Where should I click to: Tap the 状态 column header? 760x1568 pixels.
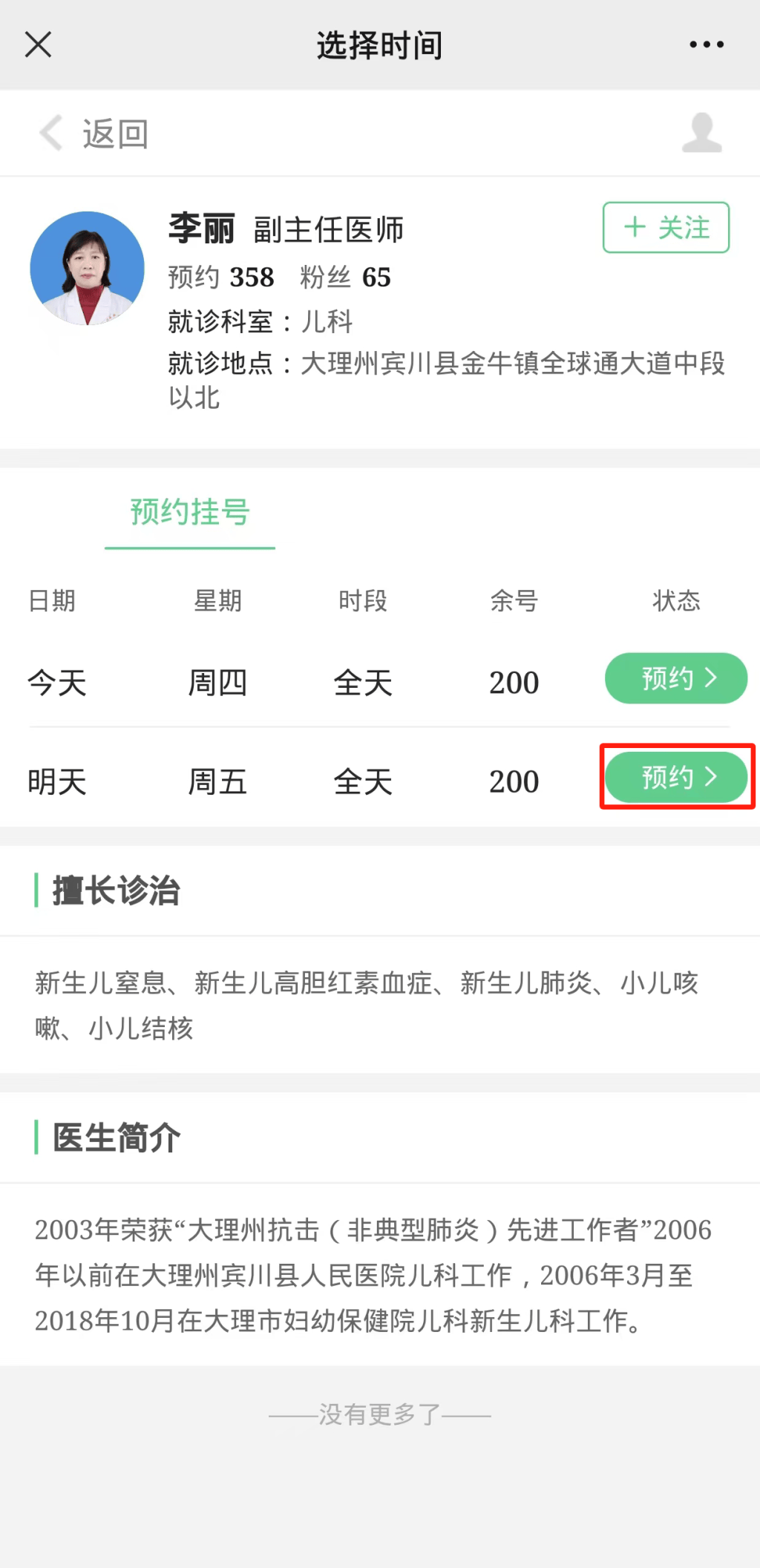[676, 600]
